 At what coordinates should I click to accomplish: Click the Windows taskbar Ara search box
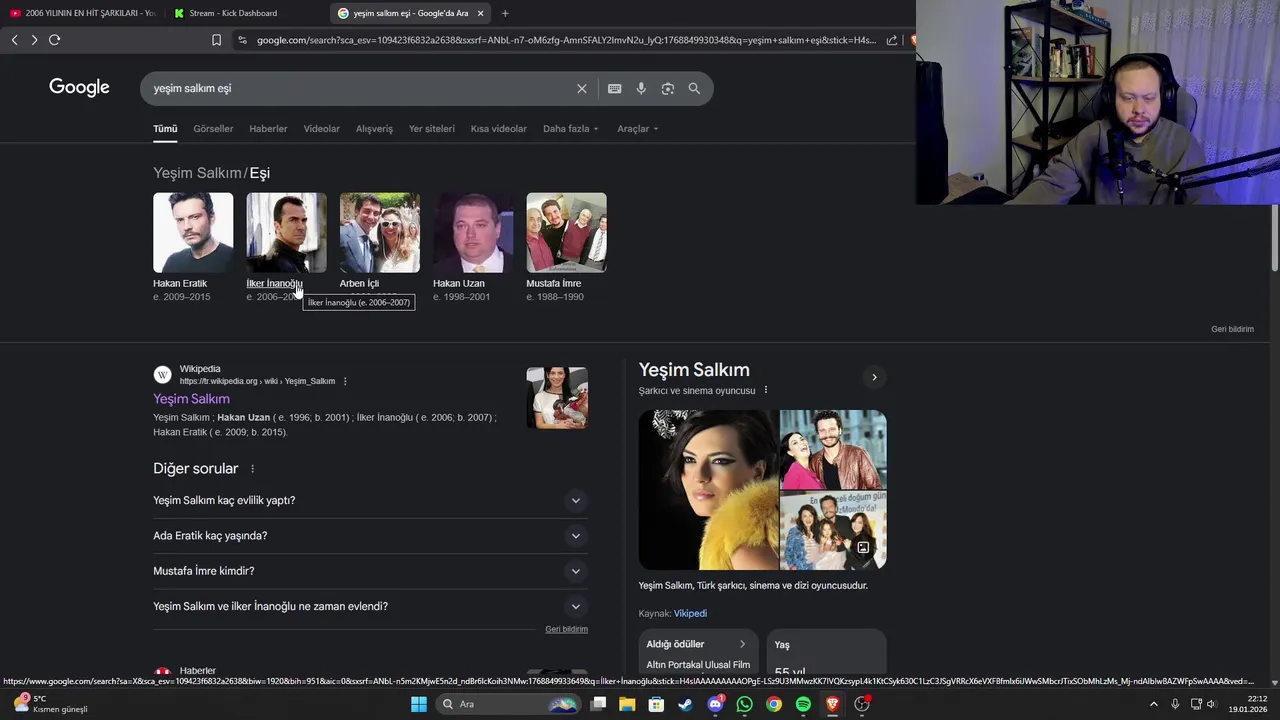(x=510, y=704)
